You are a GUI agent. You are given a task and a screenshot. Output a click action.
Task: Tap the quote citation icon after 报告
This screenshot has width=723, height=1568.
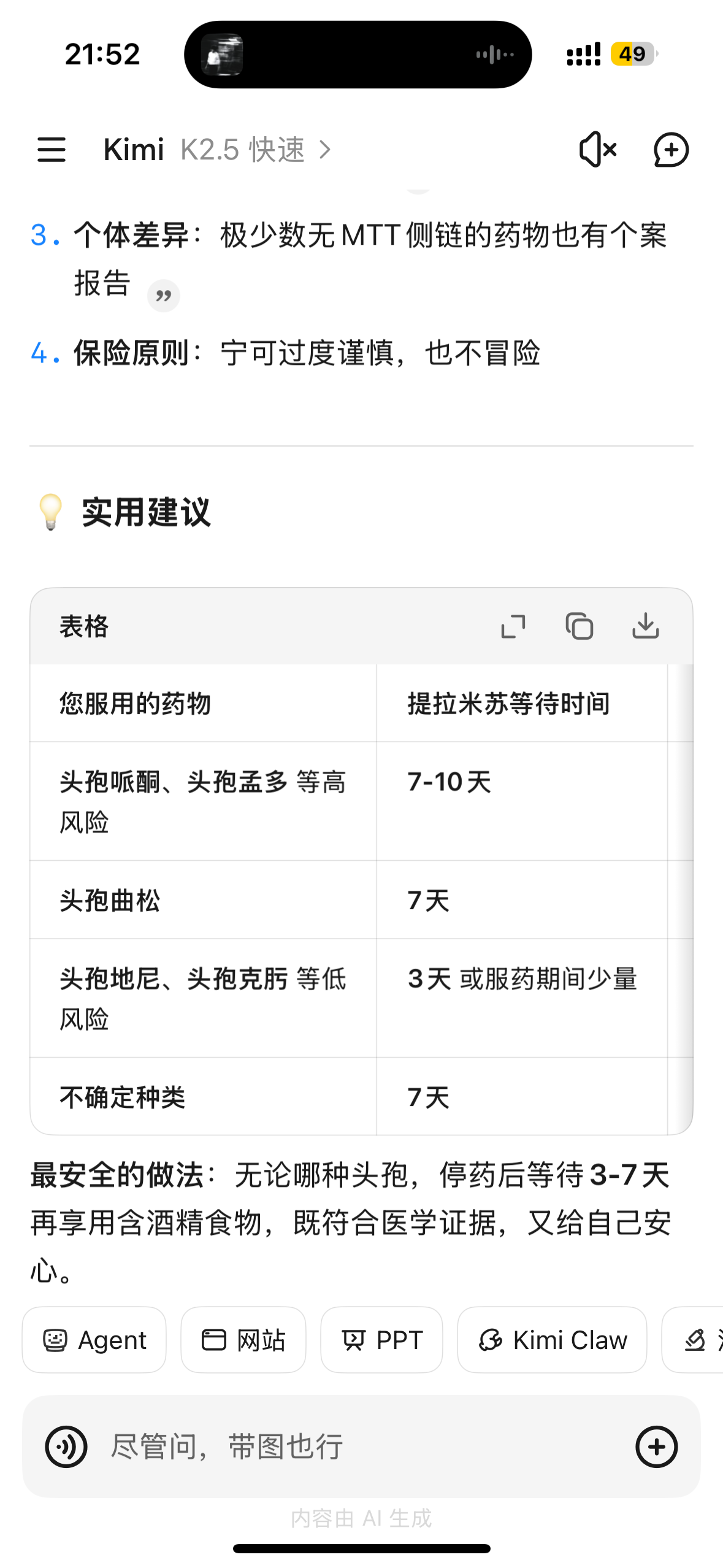click(164, 296)
